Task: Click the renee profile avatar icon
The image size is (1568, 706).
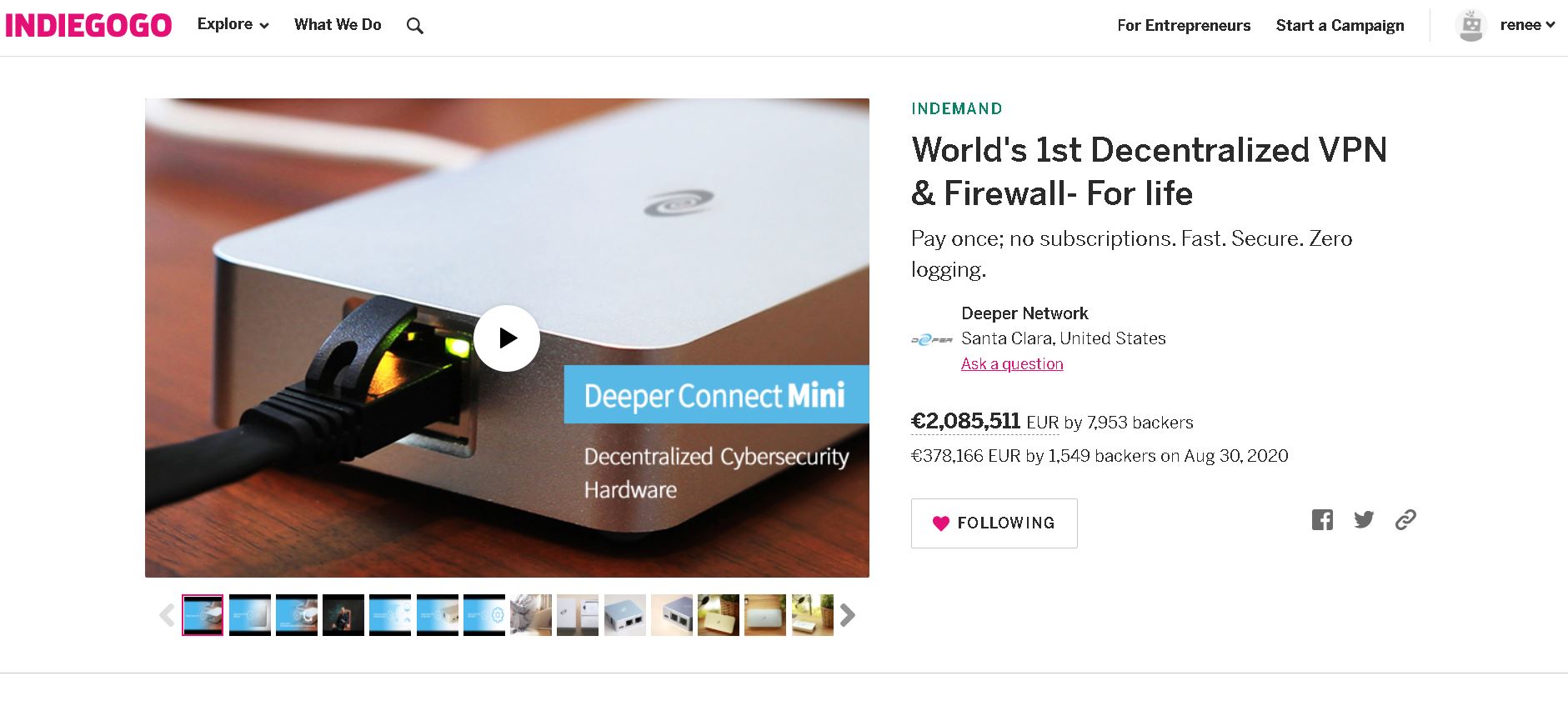Action: tap(1471, 25)
